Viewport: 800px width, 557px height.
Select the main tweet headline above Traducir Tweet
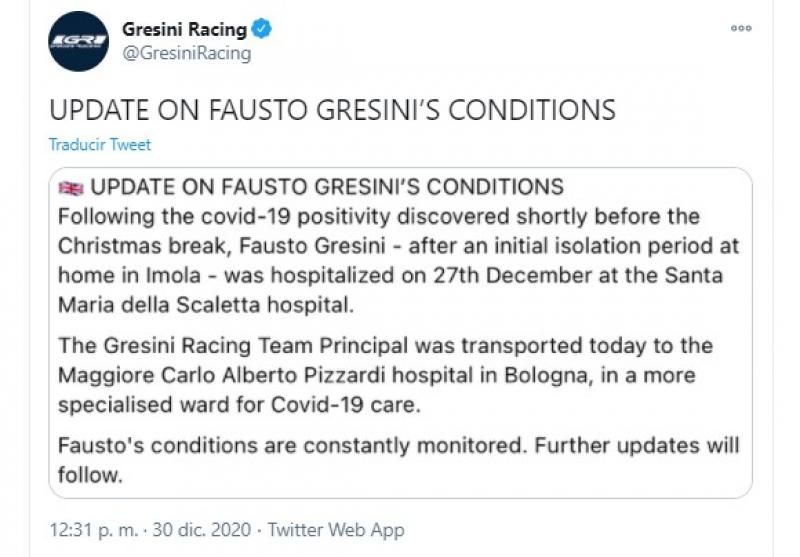(333, 110)
